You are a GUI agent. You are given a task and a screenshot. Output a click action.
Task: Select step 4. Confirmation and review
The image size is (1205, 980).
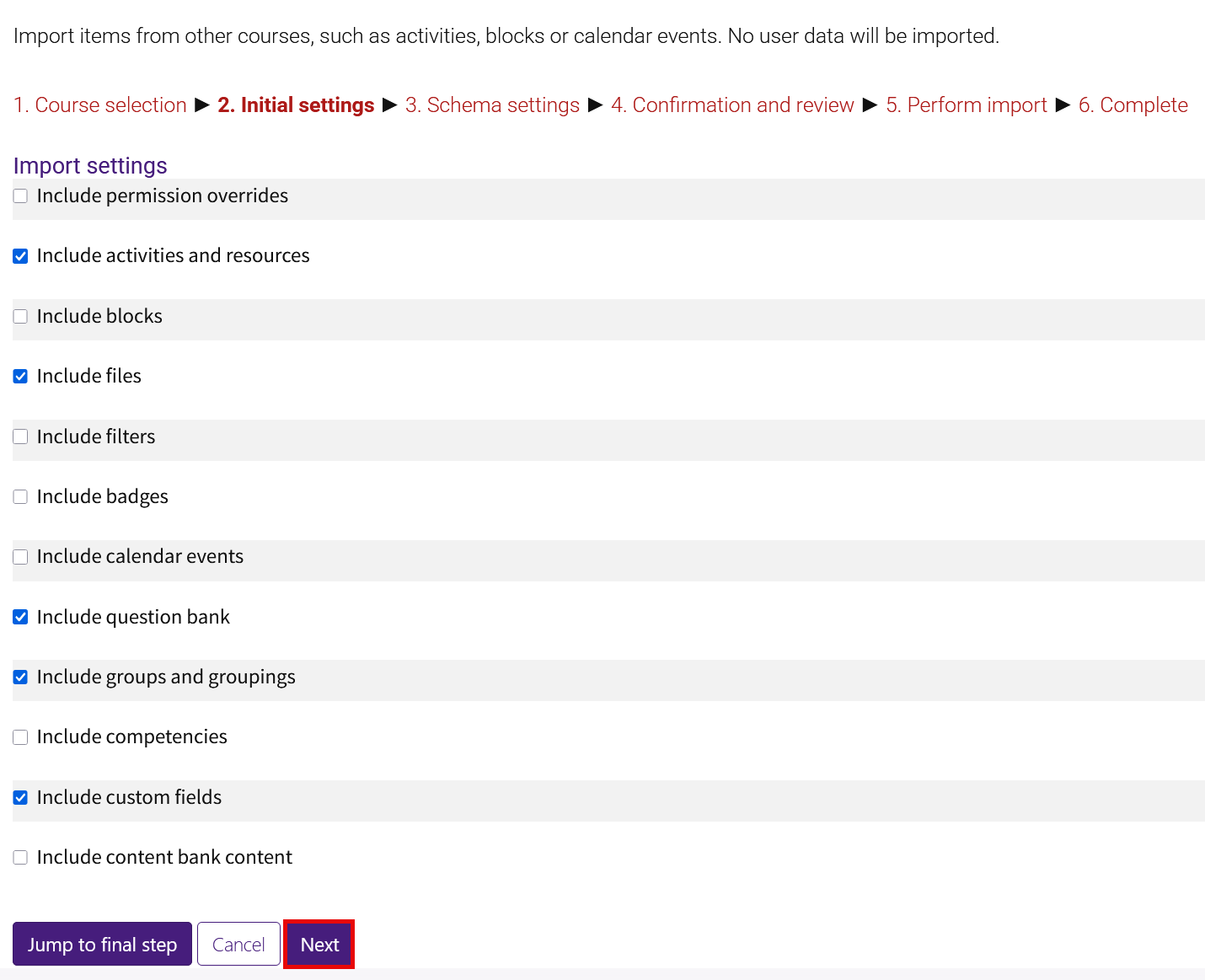pyautogui.click(x=732, y=105)
